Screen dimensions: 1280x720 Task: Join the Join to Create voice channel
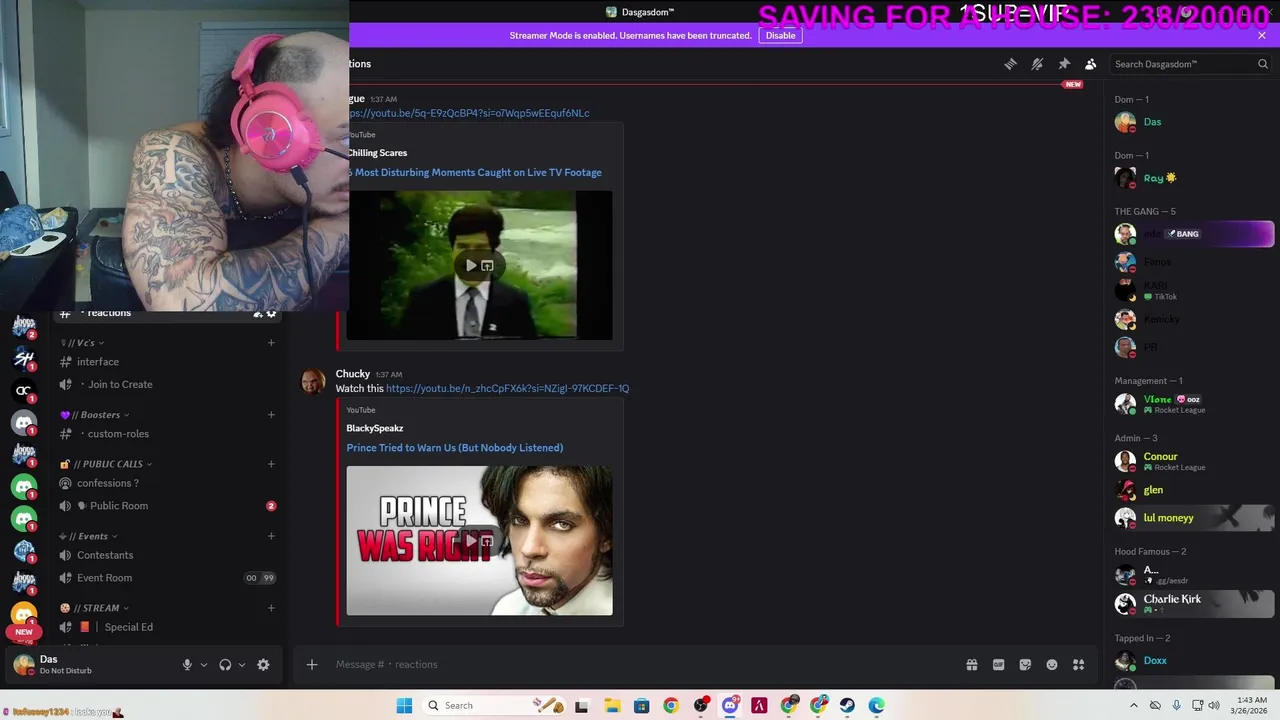coord(168,384)
